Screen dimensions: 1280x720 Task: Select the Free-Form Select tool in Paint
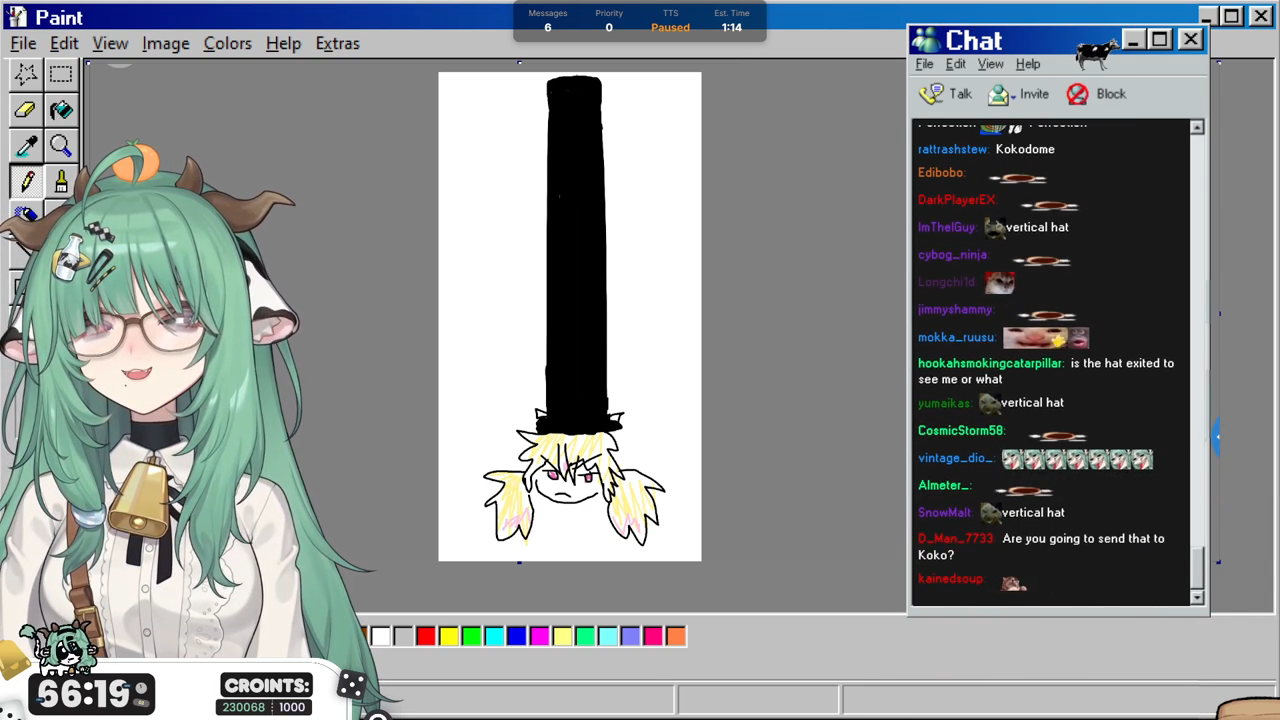[x=26, y=74]
